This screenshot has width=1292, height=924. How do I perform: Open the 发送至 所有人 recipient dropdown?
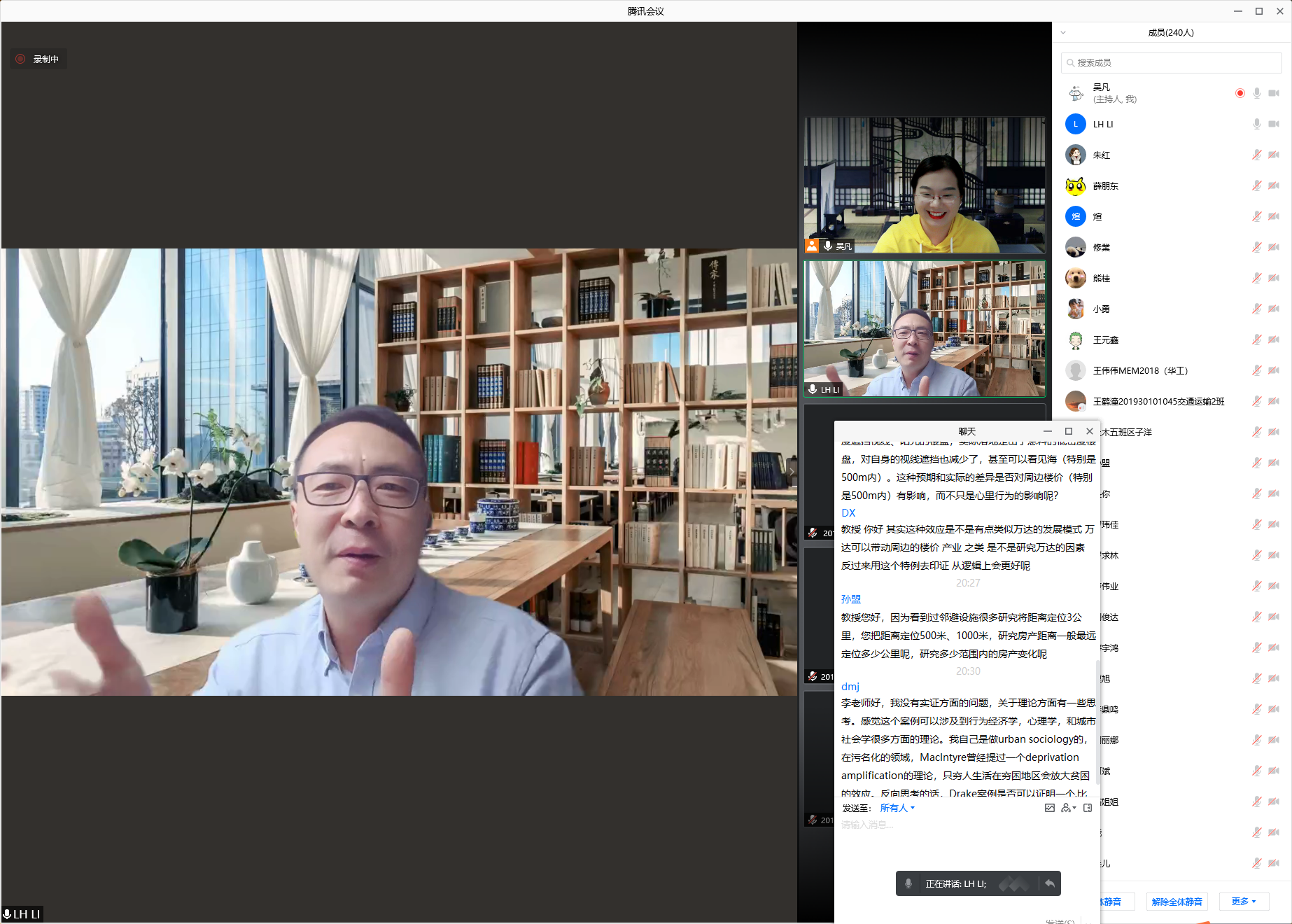(x=897, y=808)
